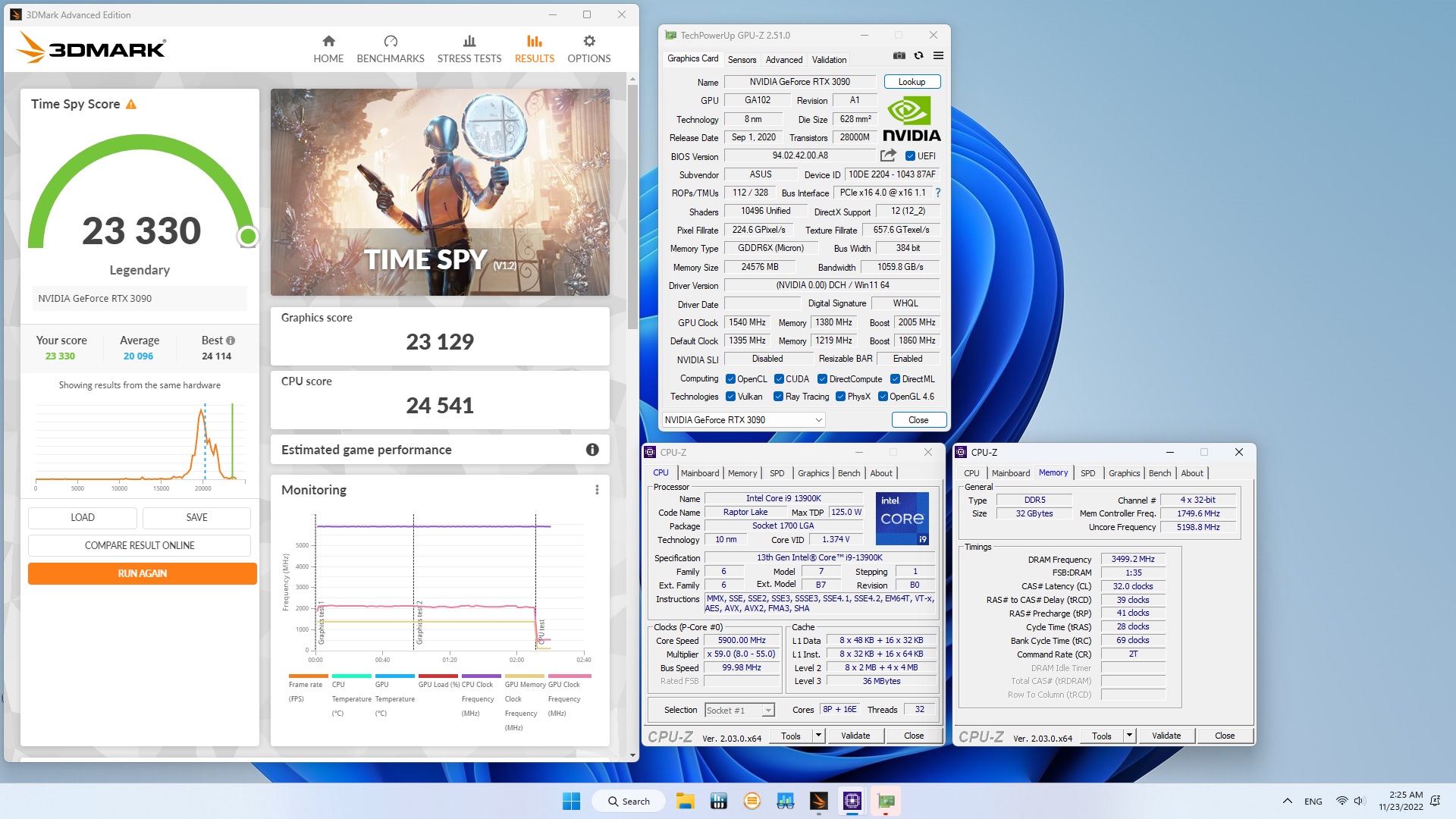This screenshot has width=1456, height=819.
Task: Open Bench tab in left CPU-Z window
Action: 849,473
